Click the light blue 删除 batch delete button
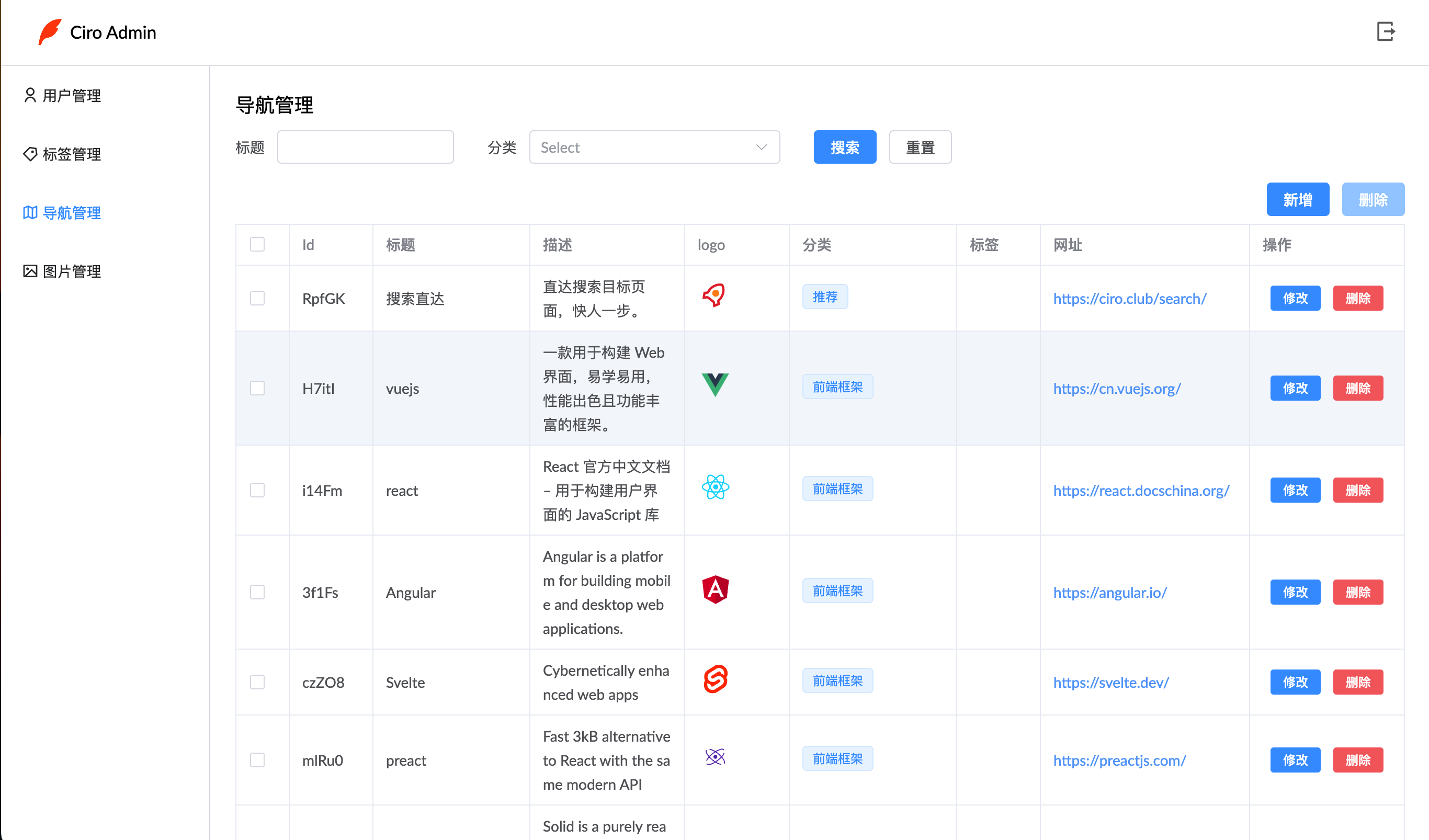The height and width of the screenshot is (840, 1429). pyautogui.click(x=1373, y=200)
